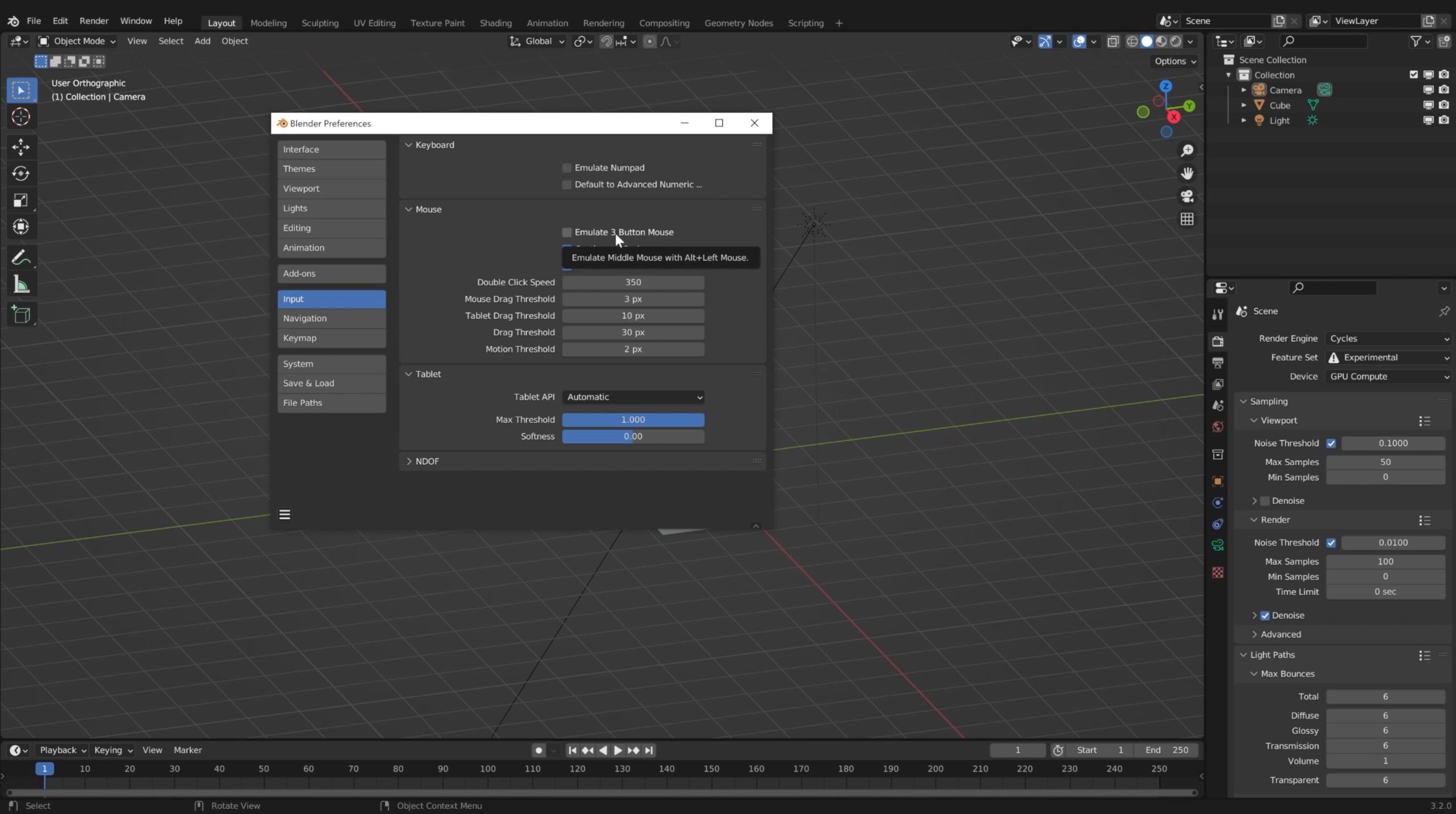This screenshot has width=1456, height=814.
Task: Open the Render properties tab icon
Action: pyautogui.click(x=1218, y=341)
